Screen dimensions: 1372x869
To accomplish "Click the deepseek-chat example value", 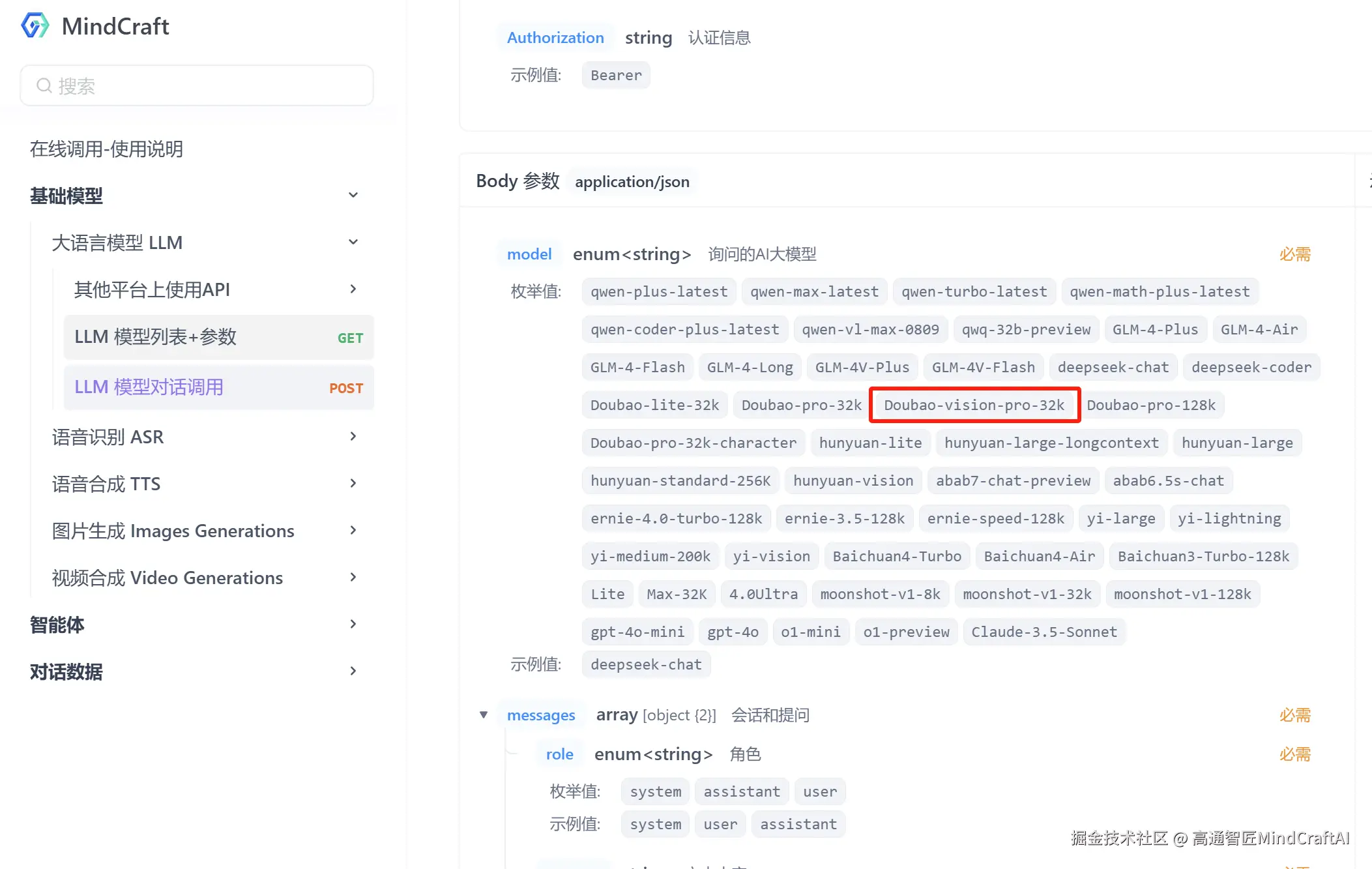I will tap(646, 665).
